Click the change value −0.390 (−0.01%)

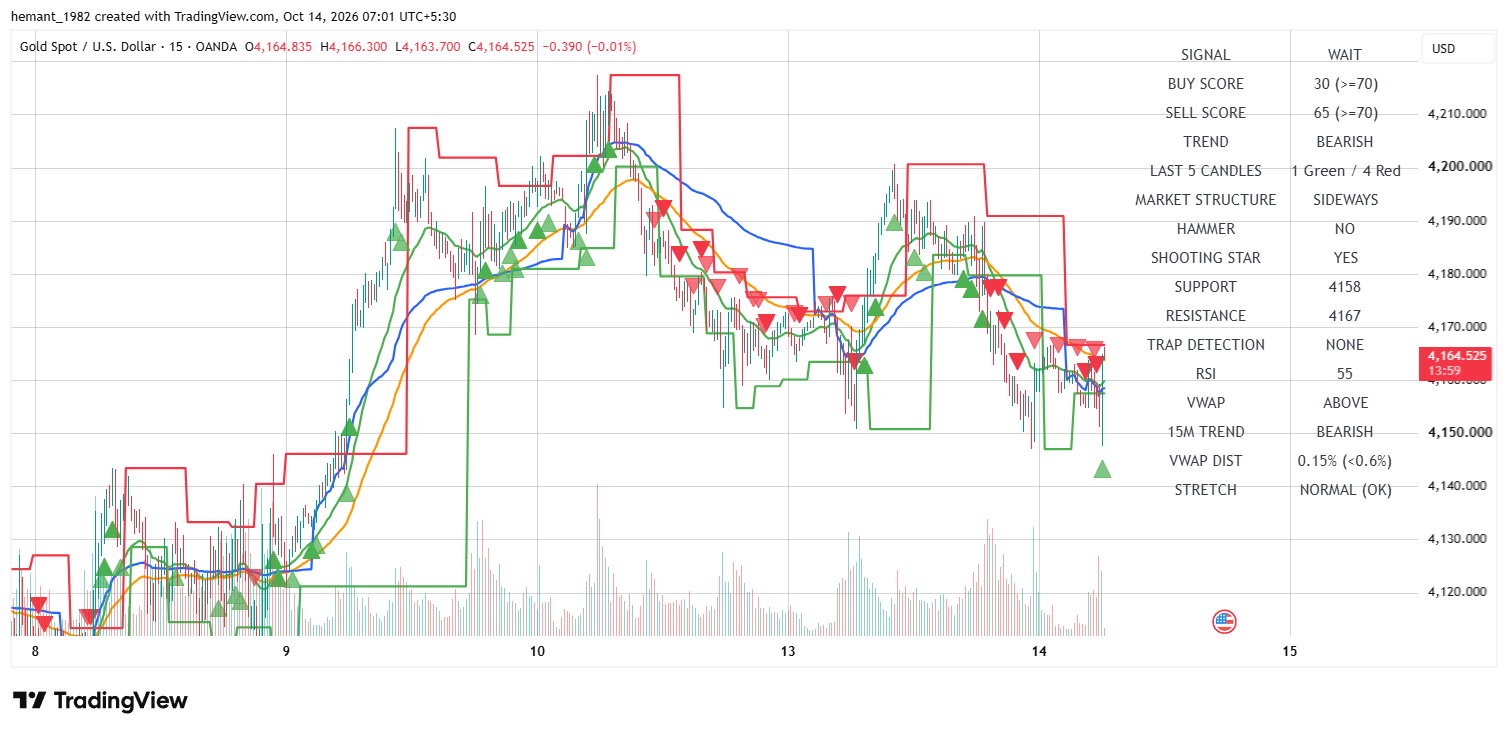tap(589, 47)
